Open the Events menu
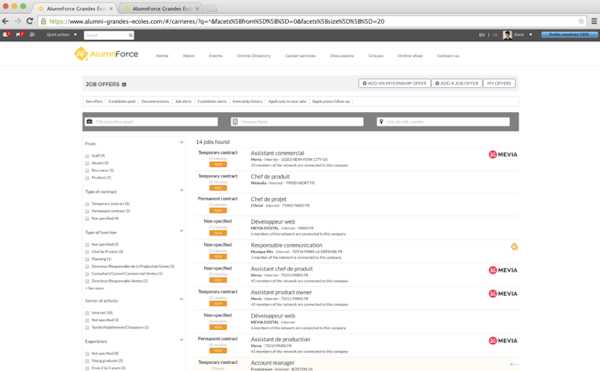The height and width of the screenshot is (371, 600). click(216, 56)
